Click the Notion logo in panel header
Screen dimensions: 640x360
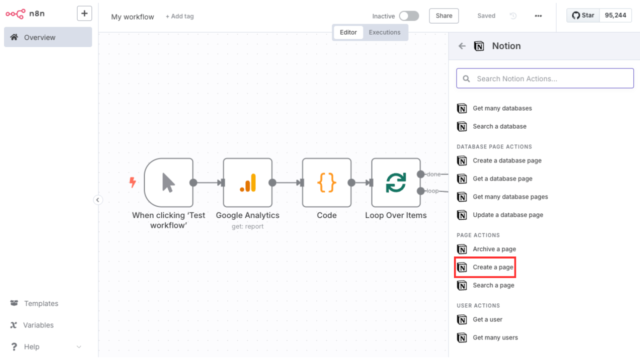coord(479,46)
